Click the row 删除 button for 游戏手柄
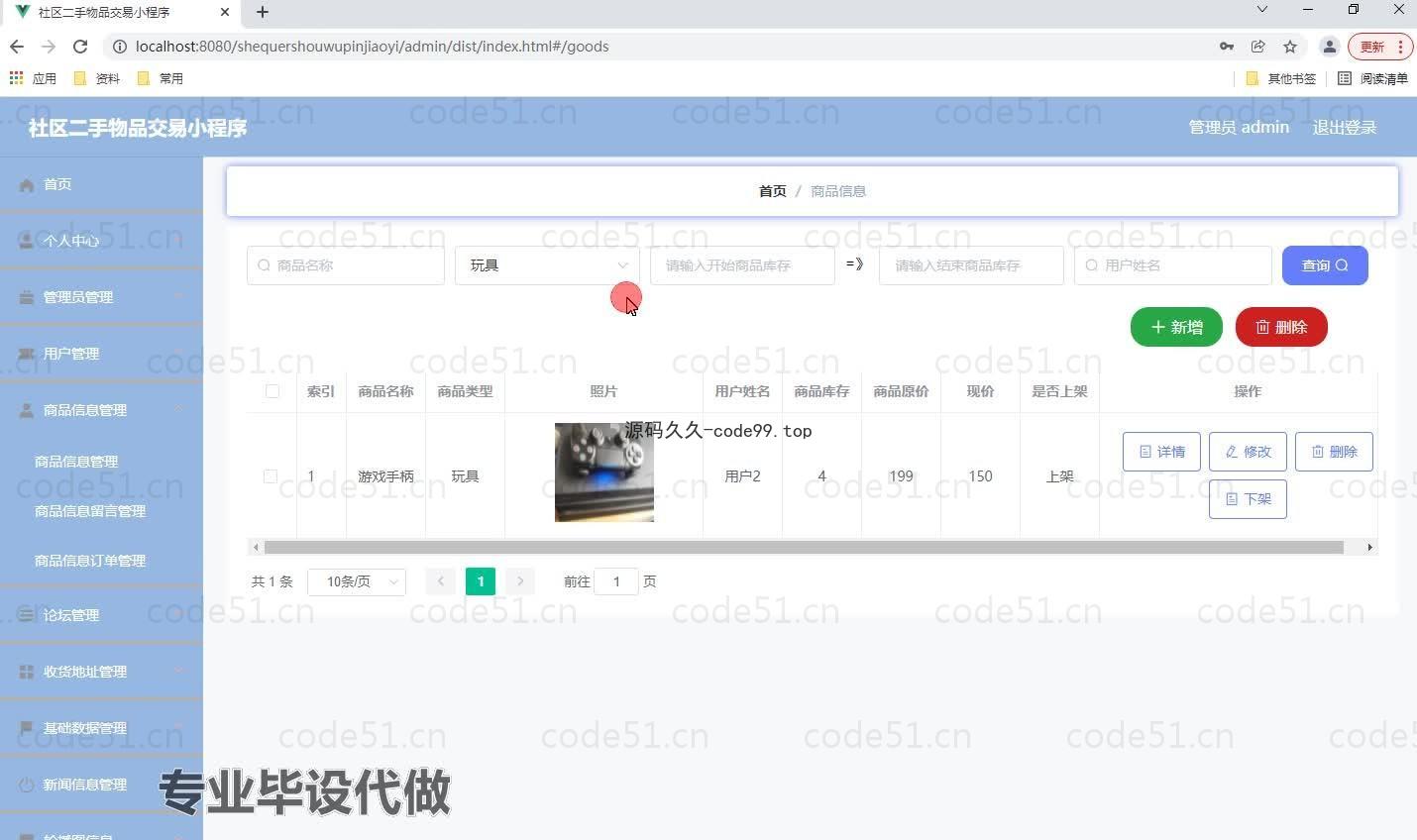The height and width of the screenshot is (840, 1417). click(1334, 452)
